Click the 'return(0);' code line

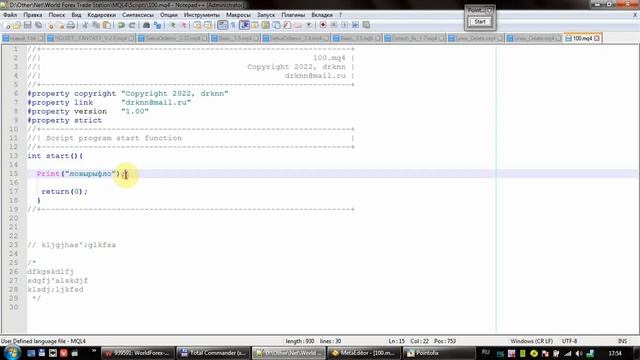click(x=64, y=191)
